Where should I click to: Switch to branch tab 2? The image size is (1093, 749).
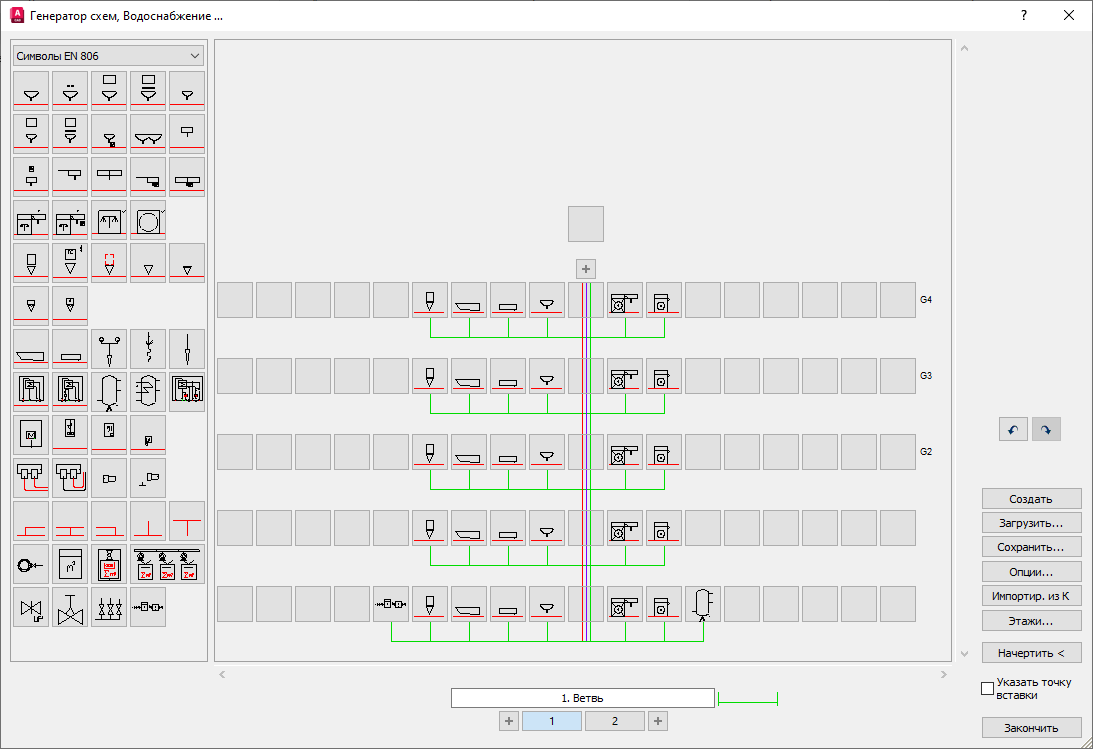[x=615, y=721]
